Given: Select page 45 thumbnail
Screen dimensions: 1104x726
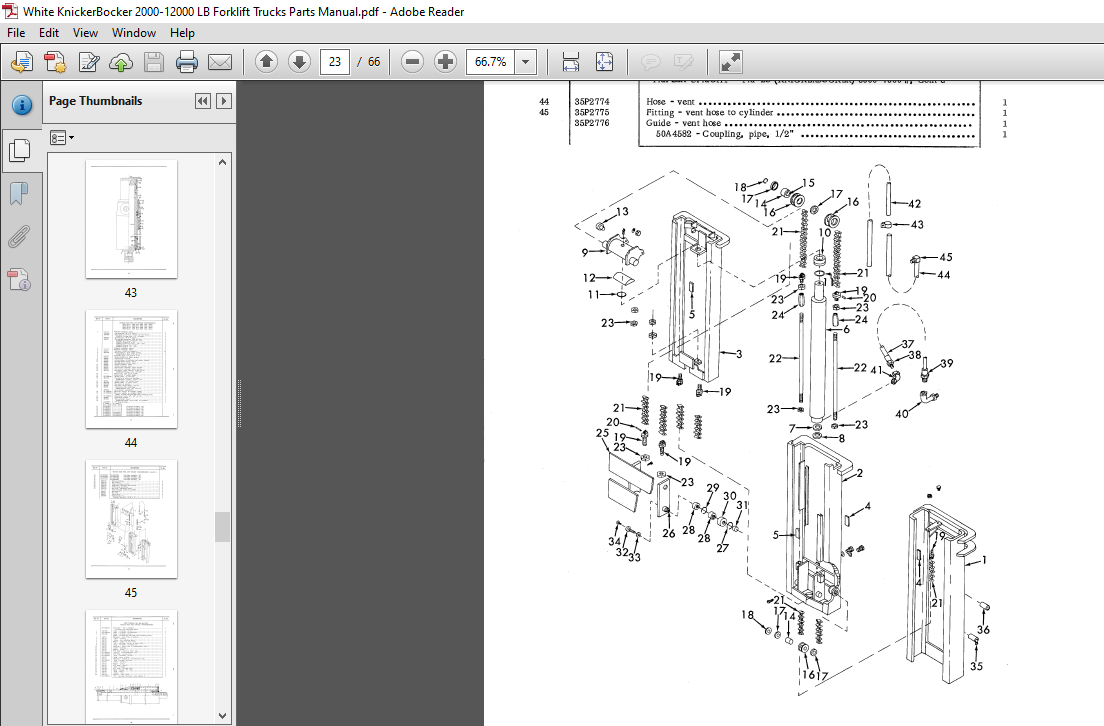Looking at the screenshot, I should point(132,519).
